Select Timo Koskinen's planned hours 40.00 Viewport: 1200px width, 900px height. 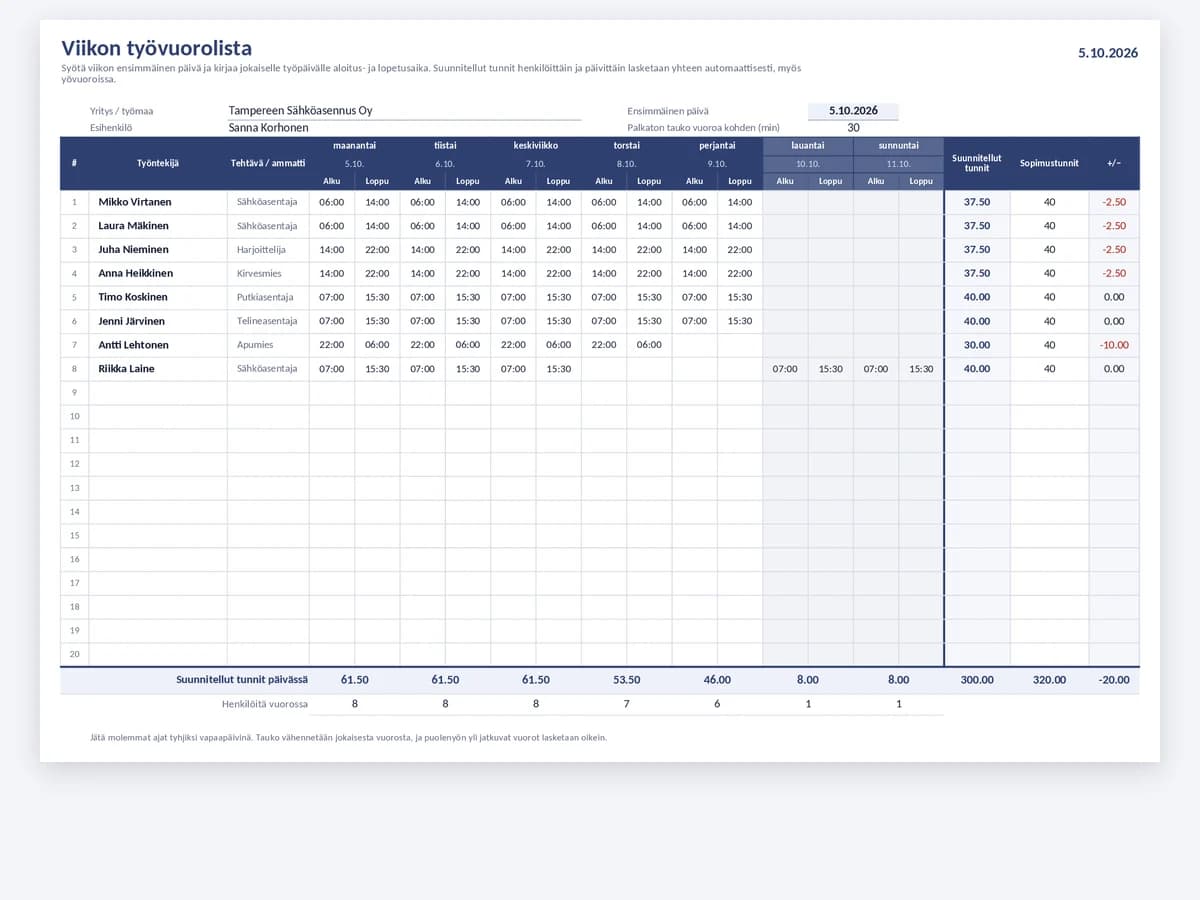coord(977,297)
